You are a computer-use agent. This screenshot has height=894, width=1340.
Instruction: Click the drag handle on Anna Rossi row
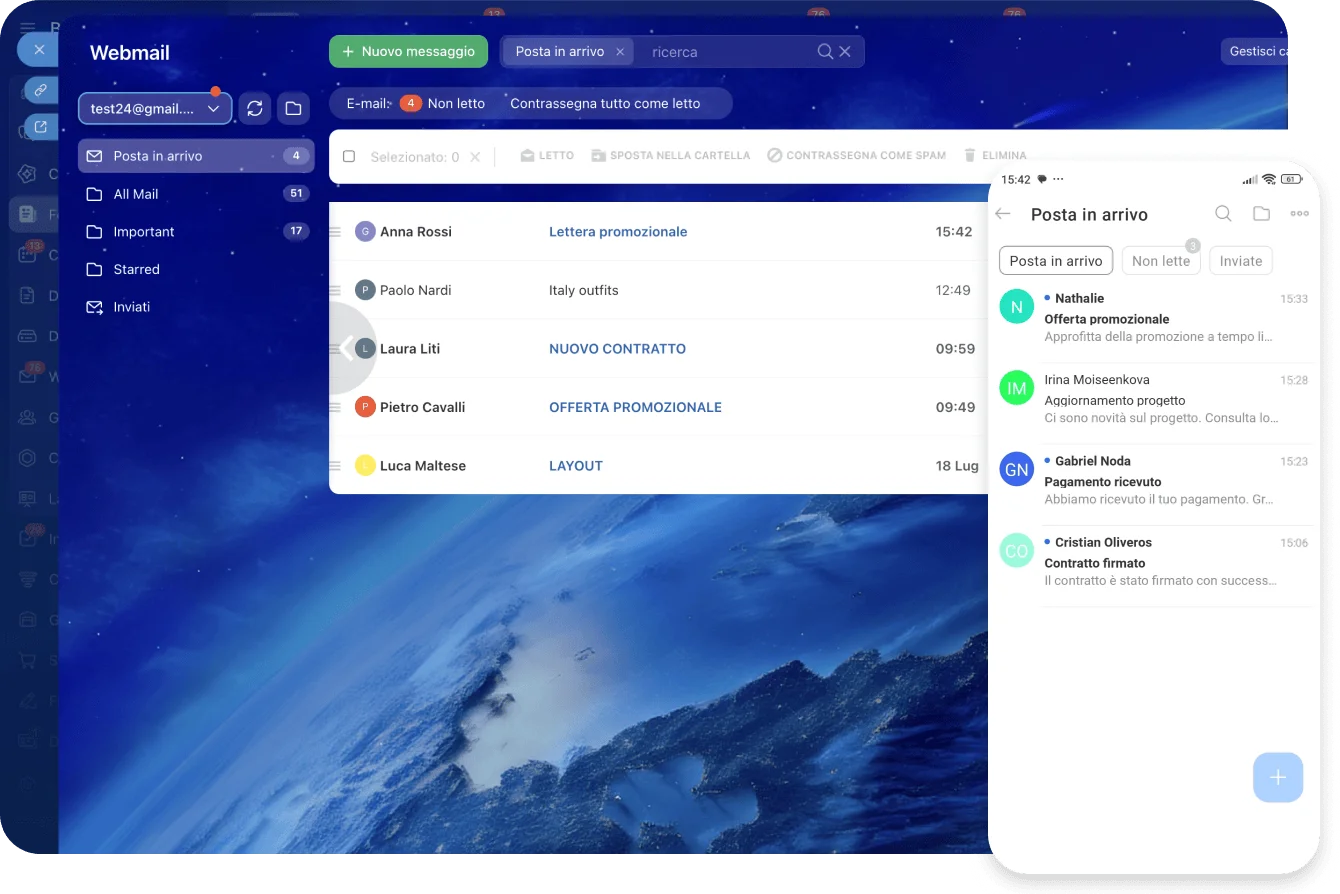336,232
